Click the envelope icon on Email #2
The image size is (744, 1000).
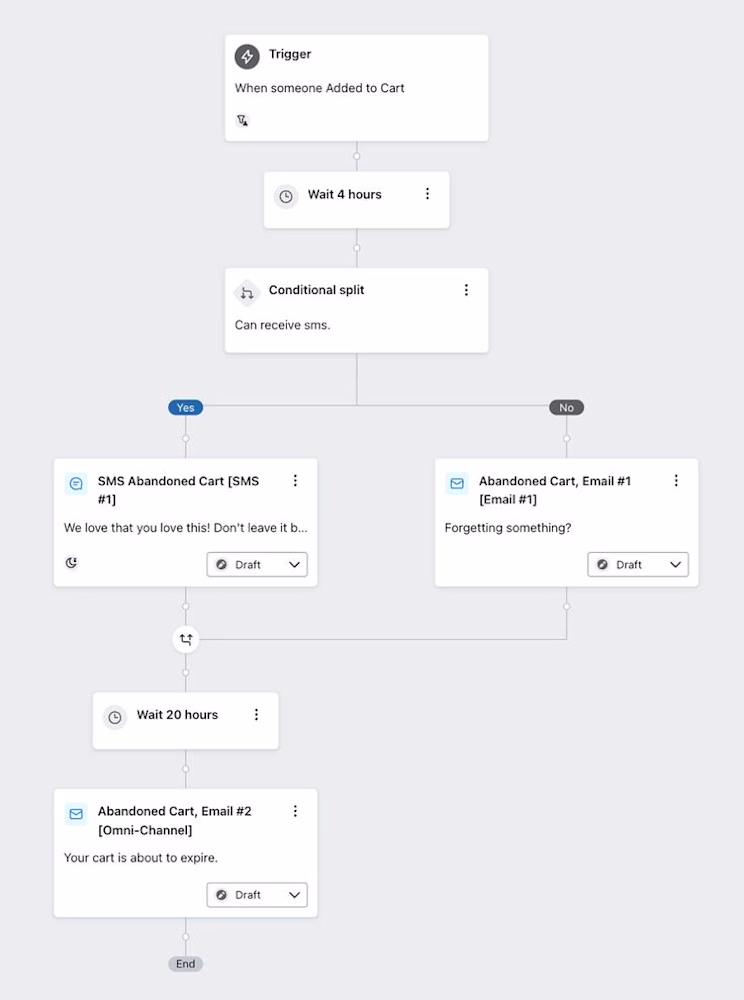point(76,814)
